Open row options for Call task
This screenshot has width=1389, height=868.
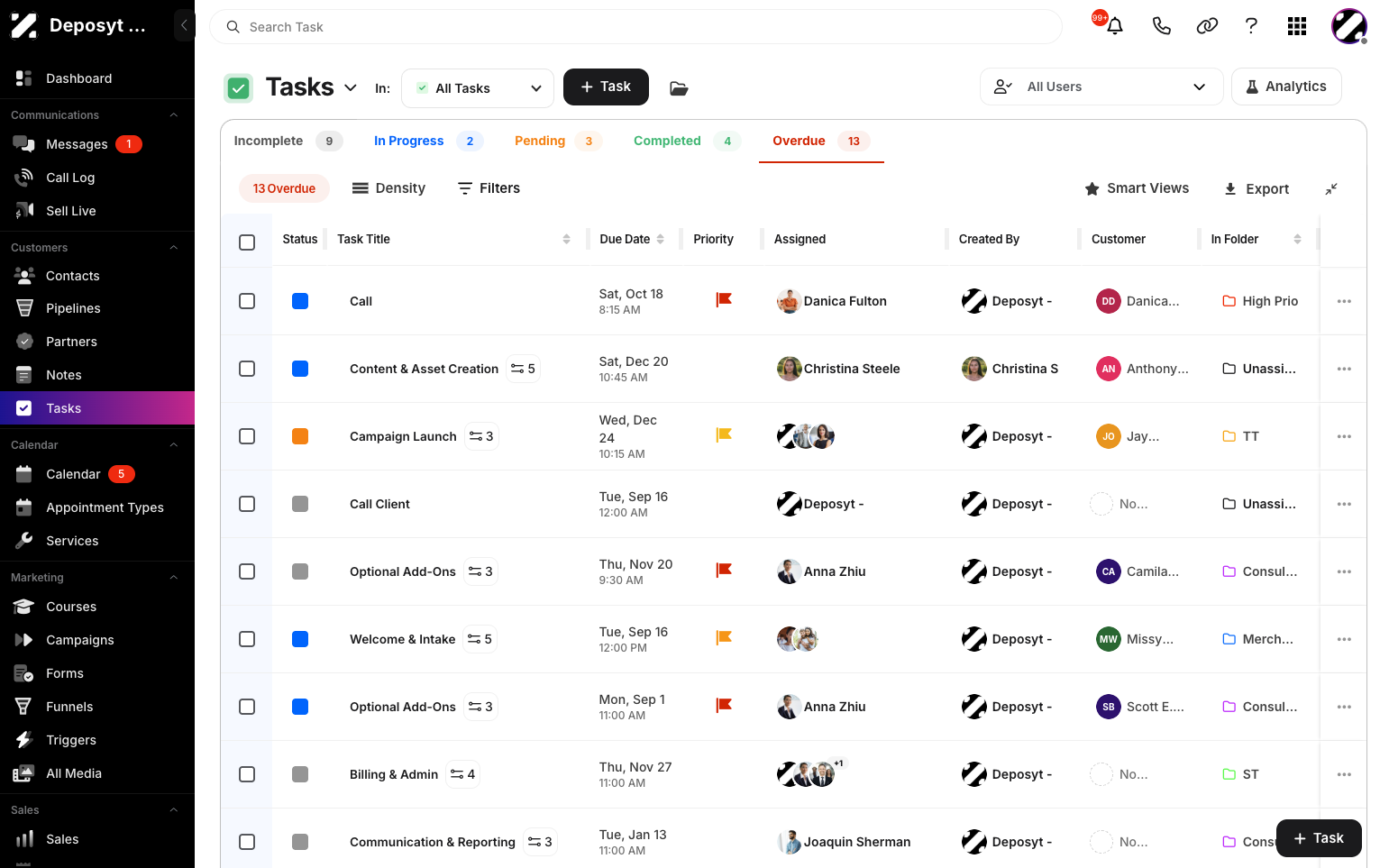click(1344, 301)
